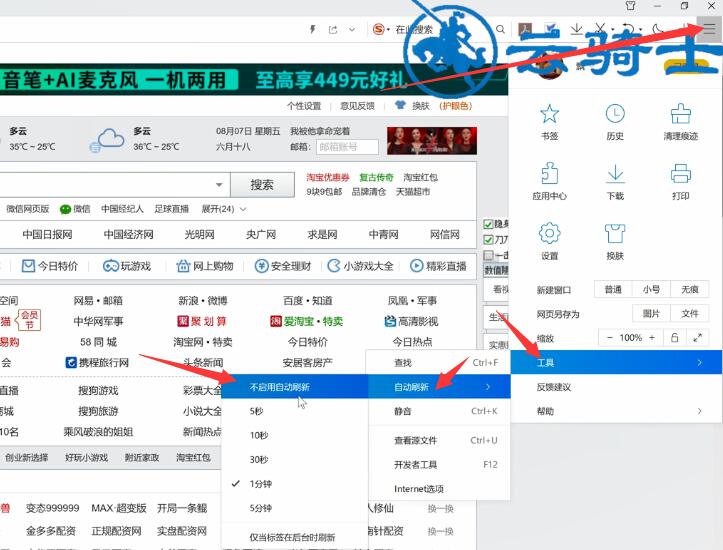Open the hamburger main menu button
Image resolution: width=723 pixels, height=550 pixels.
pos(709,29)
